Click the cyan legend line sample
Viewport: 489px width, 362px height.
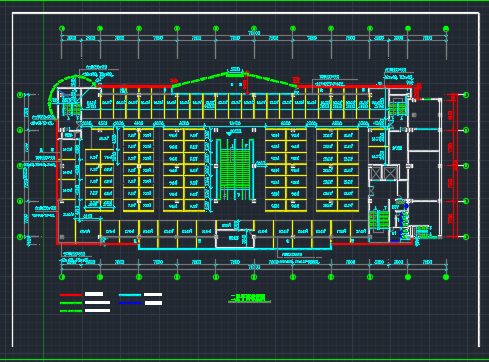pyautogui.click(x=130, y=295)
